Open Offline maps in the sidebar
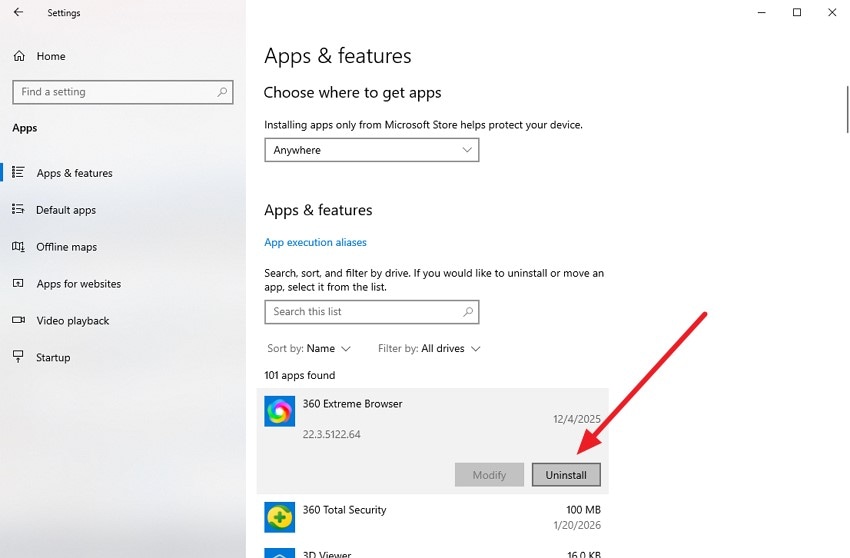 [66, 247]
